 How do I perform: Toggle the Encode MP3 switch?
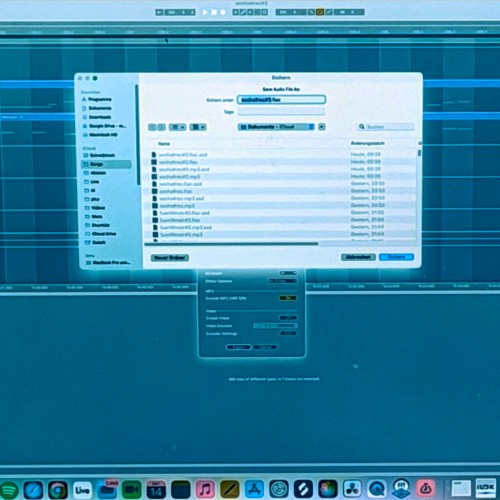288,298
